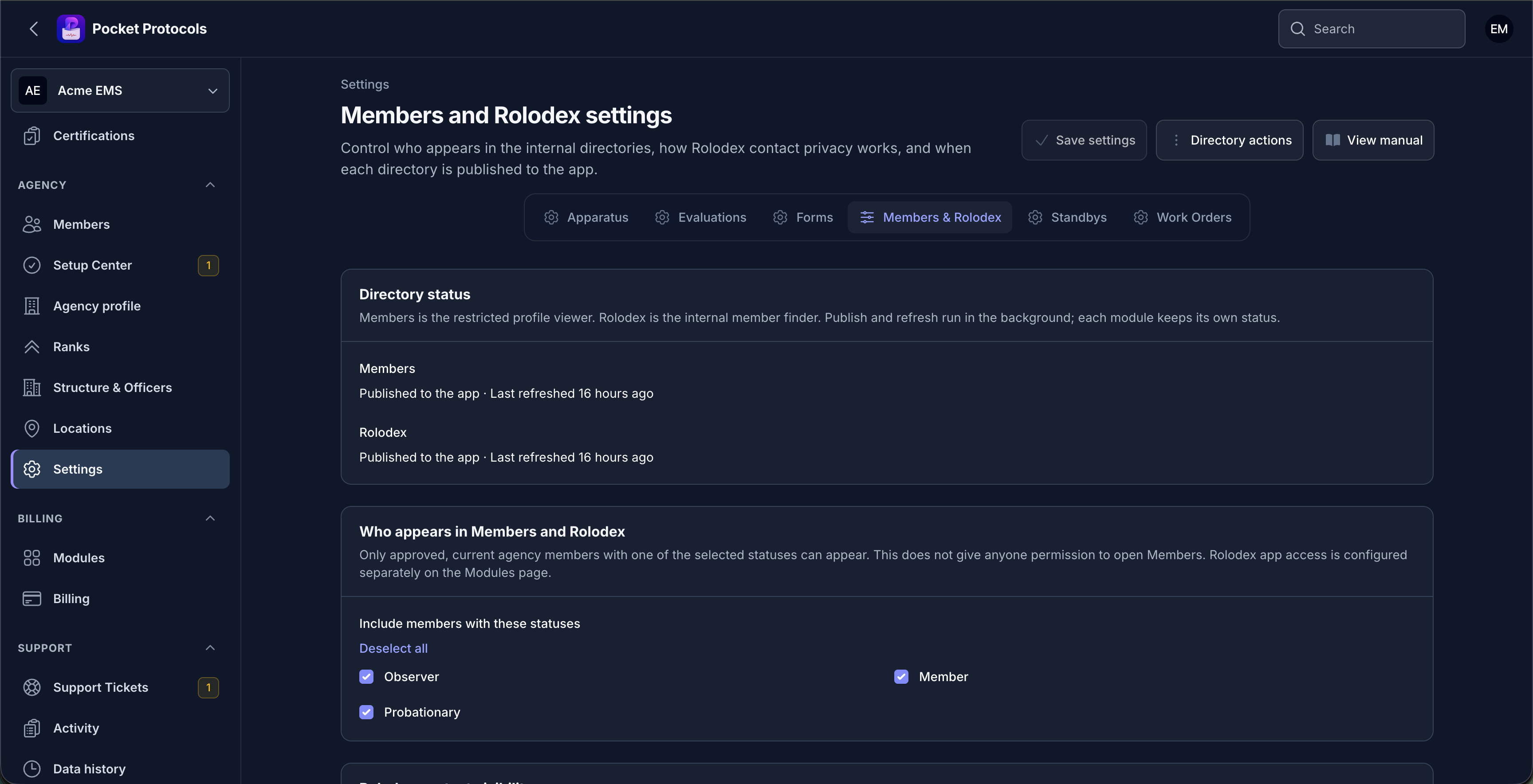This screenshot has width=1533, height=784.
Task: Switch to the Standbys settings tab
Action: pos(1067,217)
